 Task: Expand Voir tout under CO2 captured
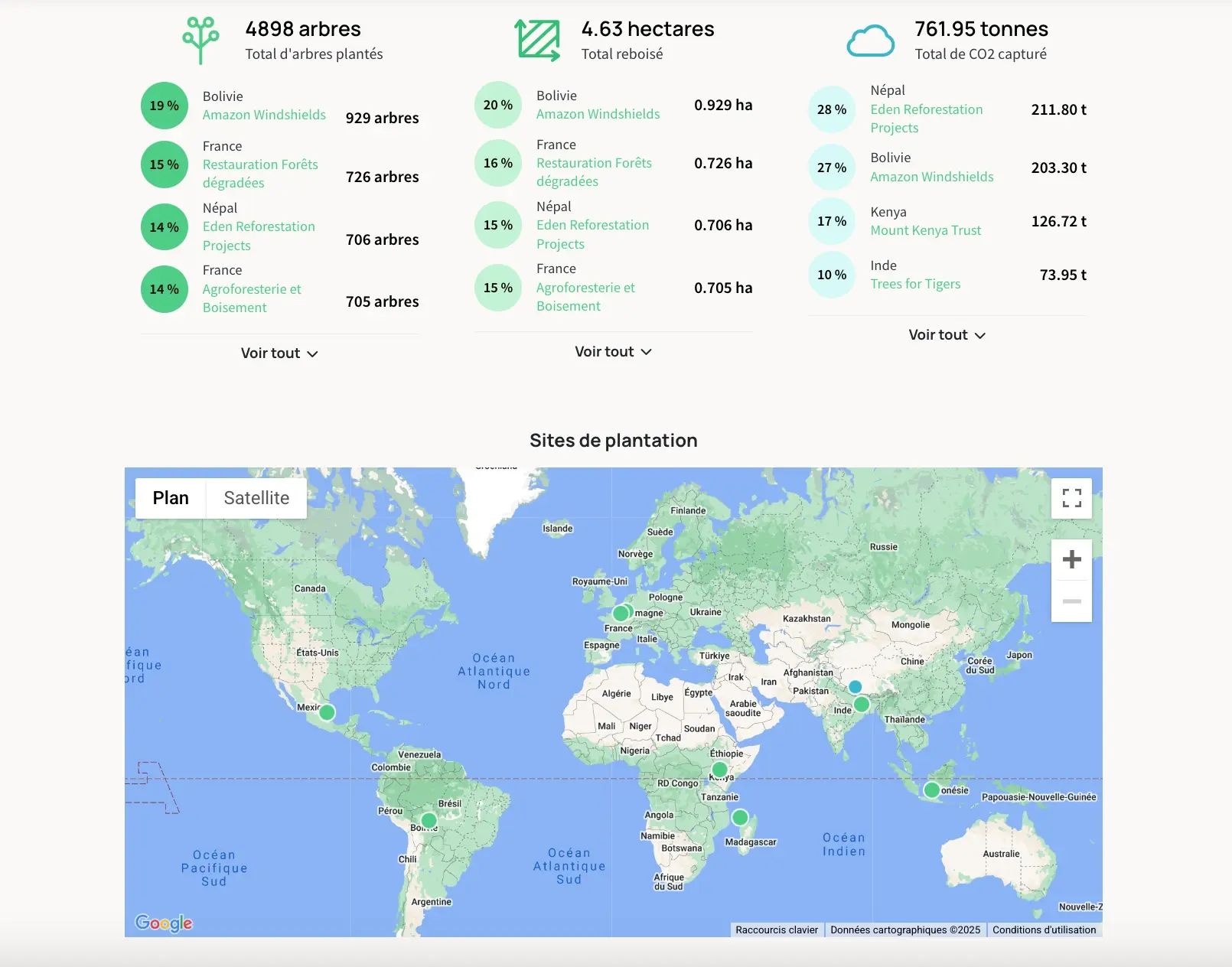947,335
